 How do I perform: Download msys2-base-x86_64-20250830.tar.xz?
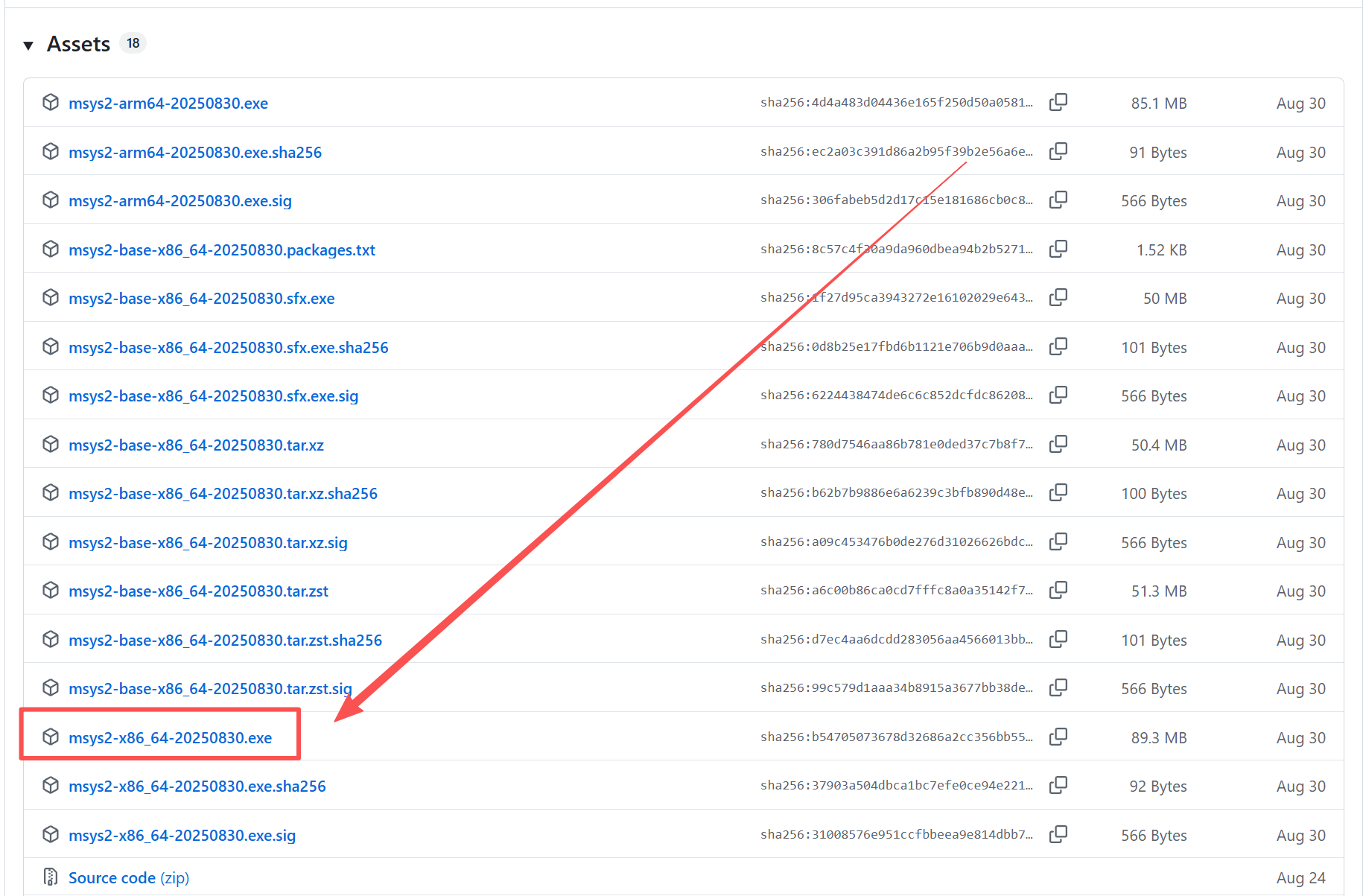coord(197,445)
